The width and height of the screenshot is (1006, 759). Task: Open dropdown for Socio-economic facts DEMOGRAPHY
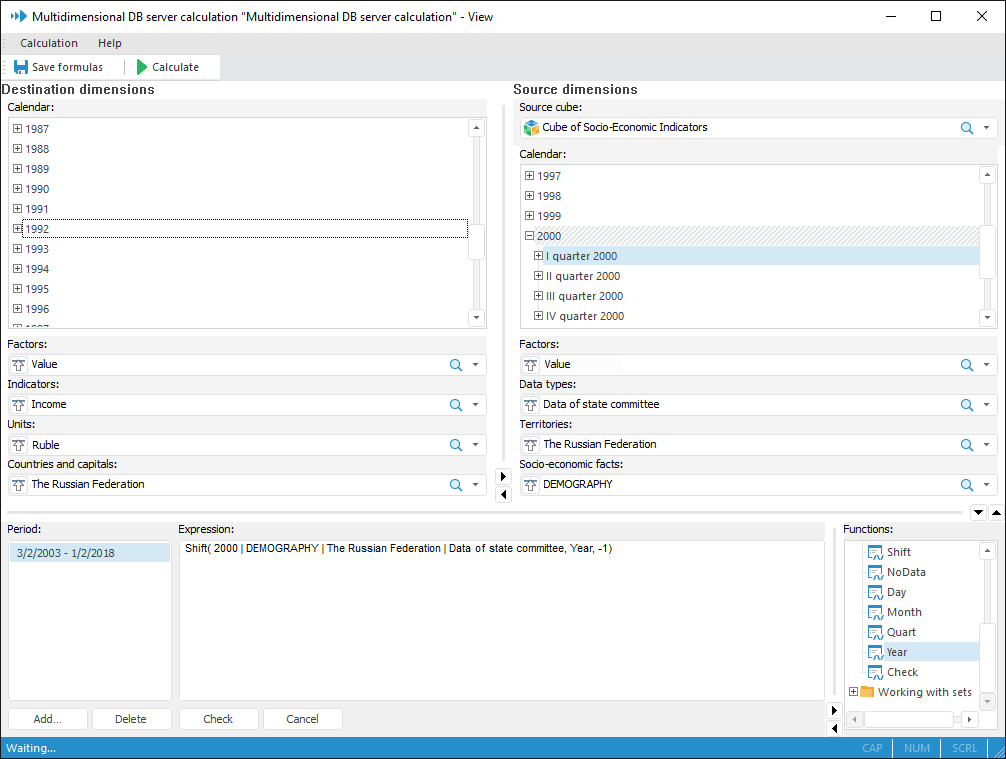point(986,485)
